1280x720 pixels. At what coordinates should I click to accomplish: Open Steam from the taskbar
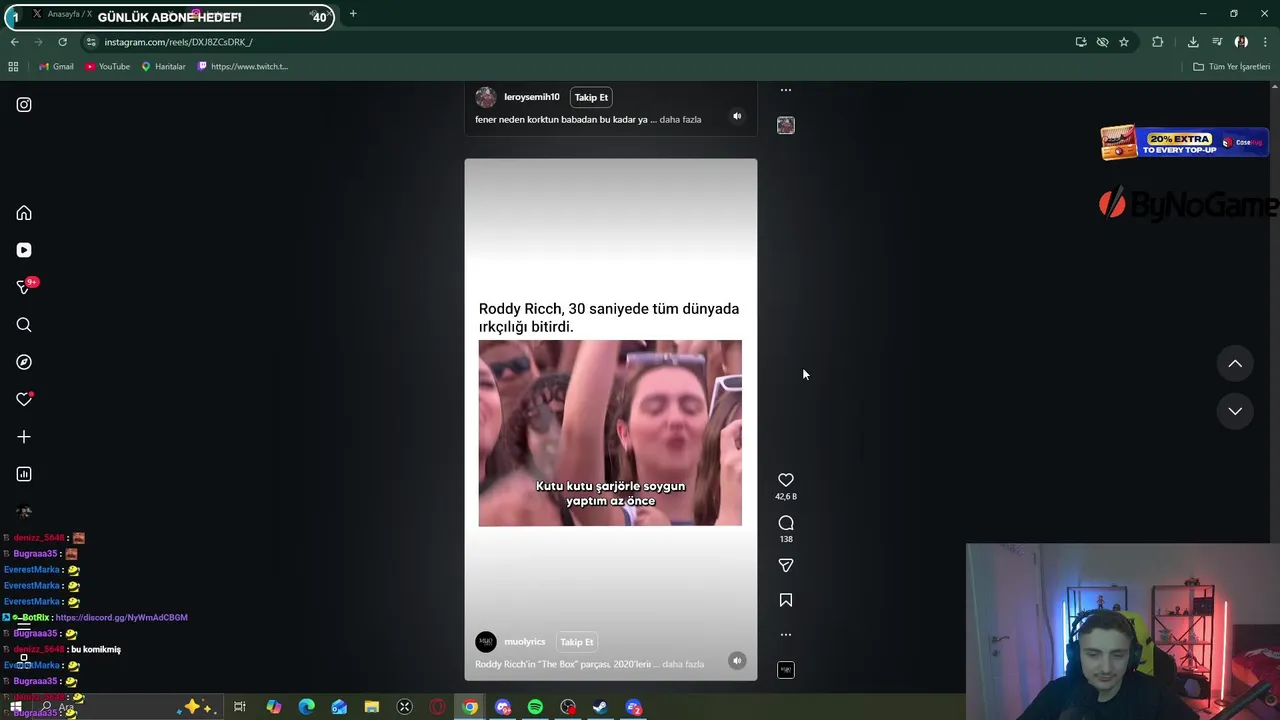(600, 707)
